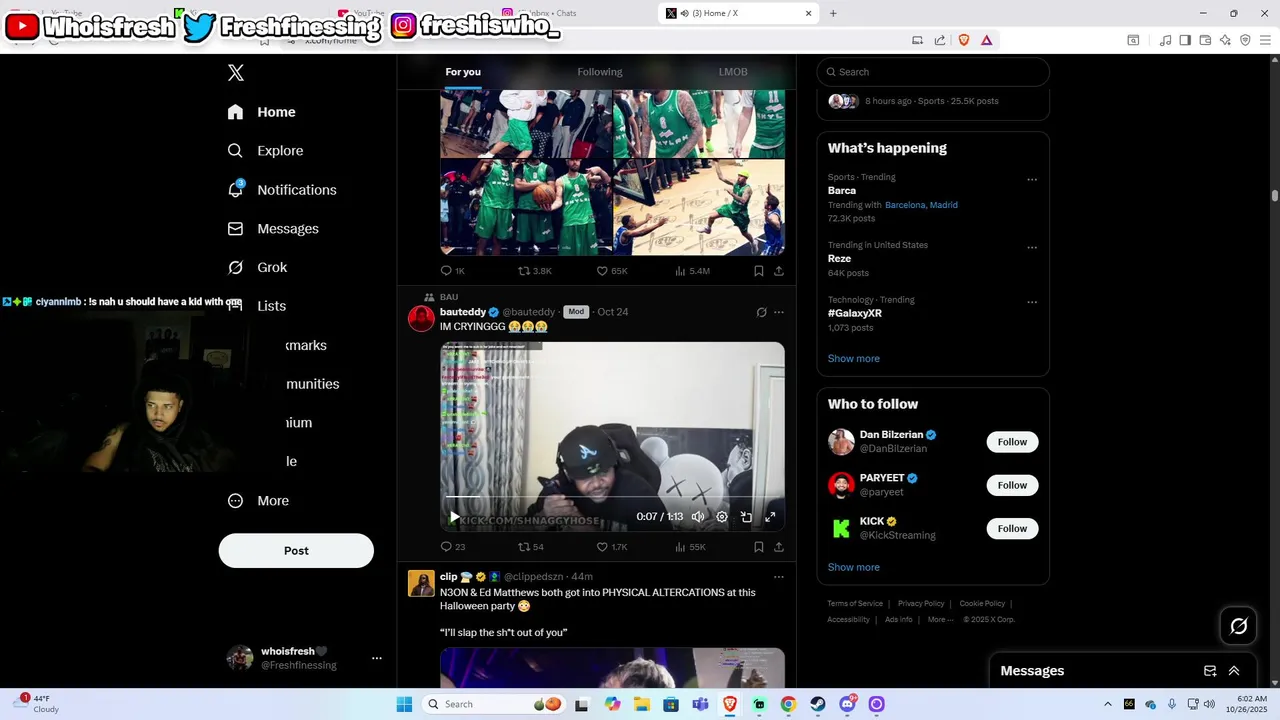Screen dimensions: 1280x720
Task: Share bauteddy's post
Action: tap(779, 547)
